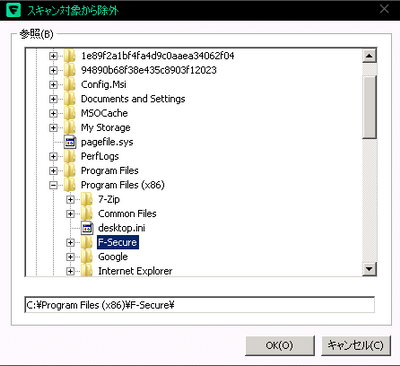Viewport: 400px width, 366px height.
Task: Click the folder path input field
Action: (x=199, y=305)
